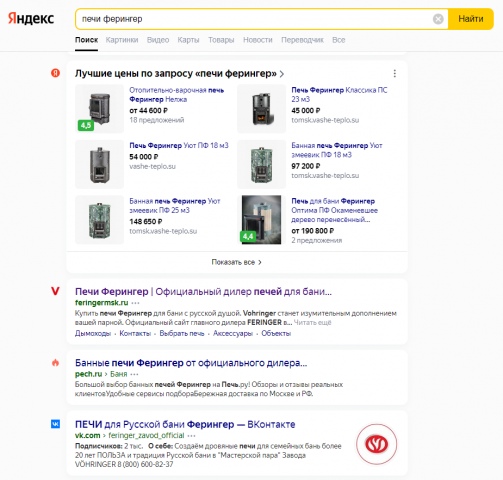503x480 pixels.
Task: Click the VK favicon next to the ВКонтакте result
Action: click(x=55, y=424)
